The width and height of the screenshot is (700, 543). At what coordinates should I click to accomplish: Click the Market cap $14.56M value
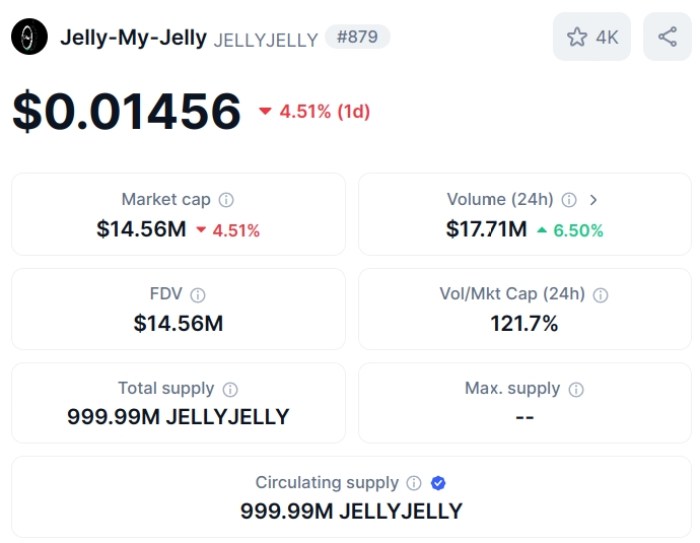141,229
